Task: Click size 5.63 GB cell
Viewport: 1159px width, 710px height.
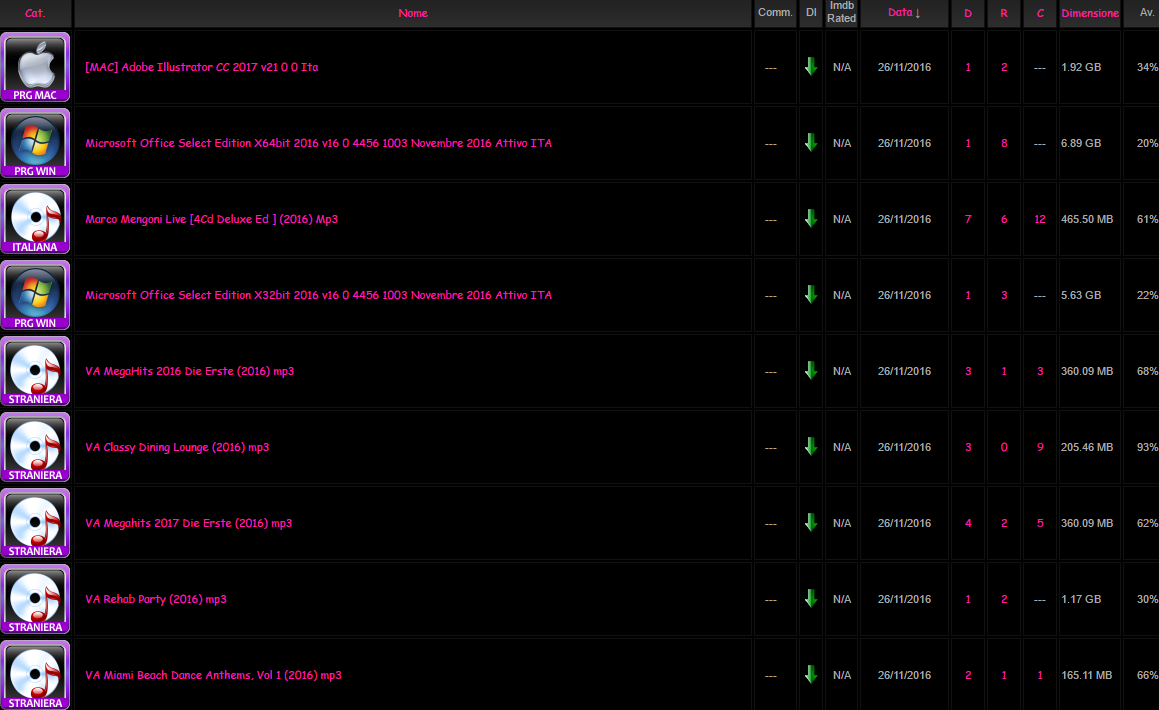Action: click(1081, 296)
